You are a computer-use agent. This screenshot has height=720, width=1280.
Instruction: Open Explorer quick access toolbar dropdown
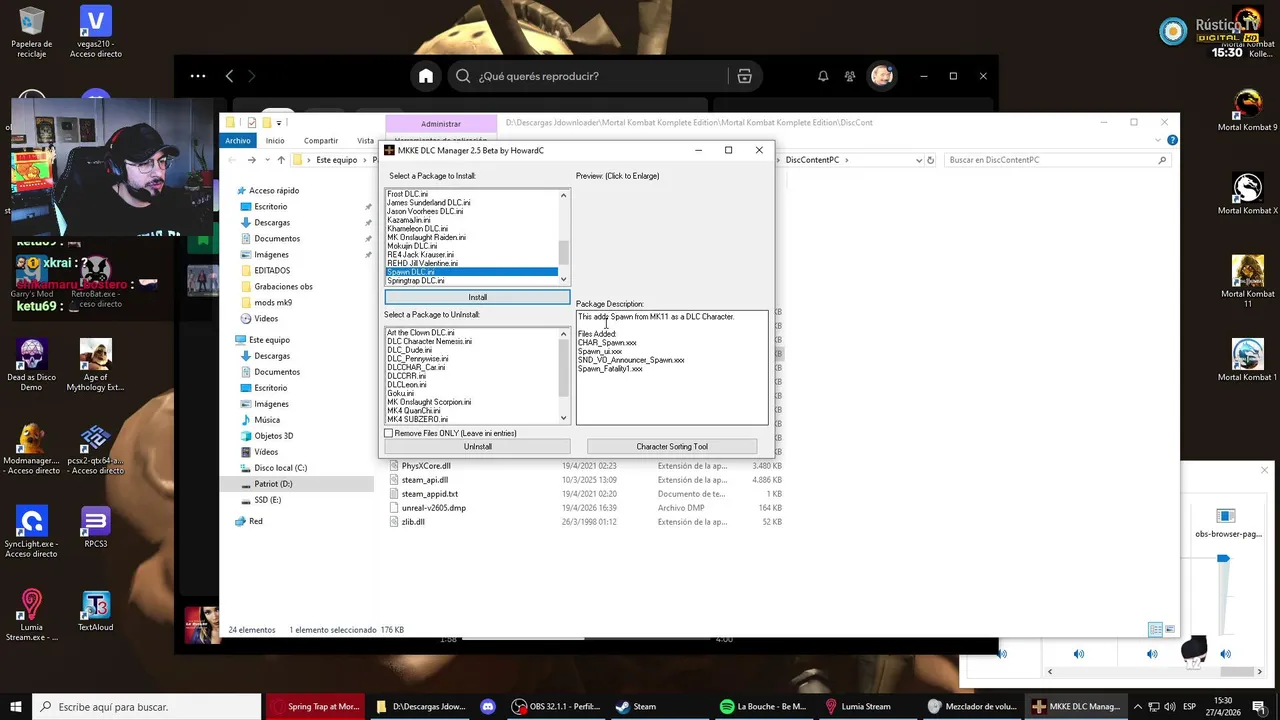coord(279,123)
